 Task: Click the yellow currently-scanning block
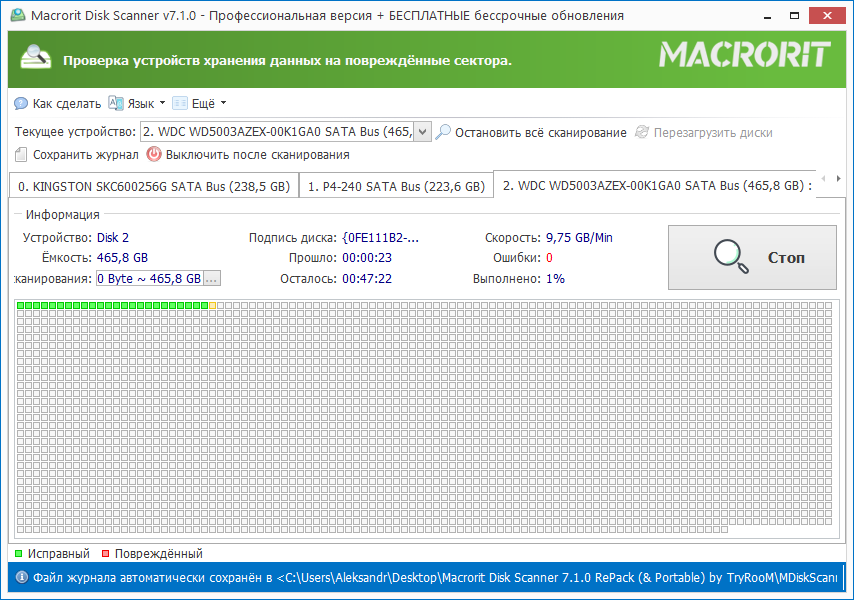212,305
